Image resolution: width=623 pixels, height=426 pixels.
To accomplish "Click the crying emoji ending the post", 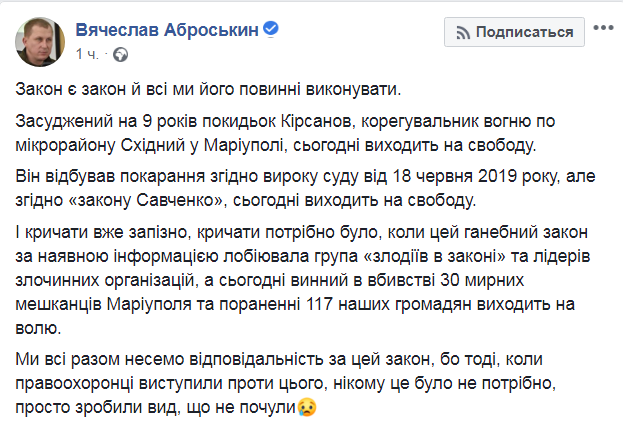I will (x=309, y=406).
